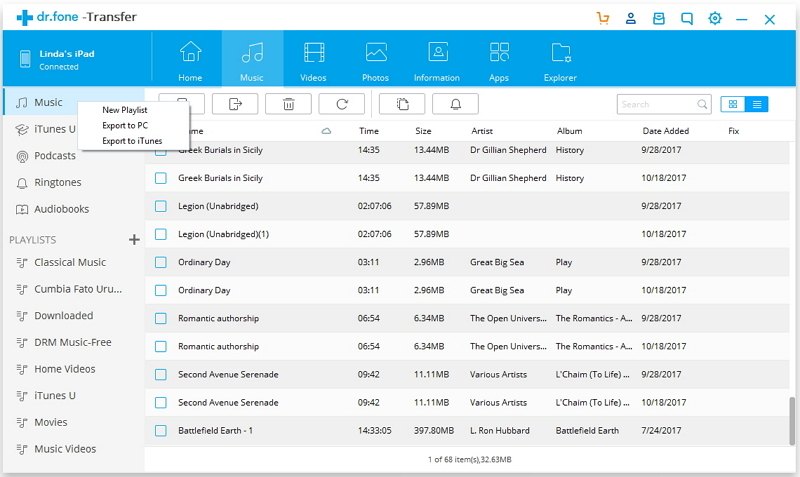Check Romantic authorship 9/28/2017 checkbox

click(x=161, y=318)
